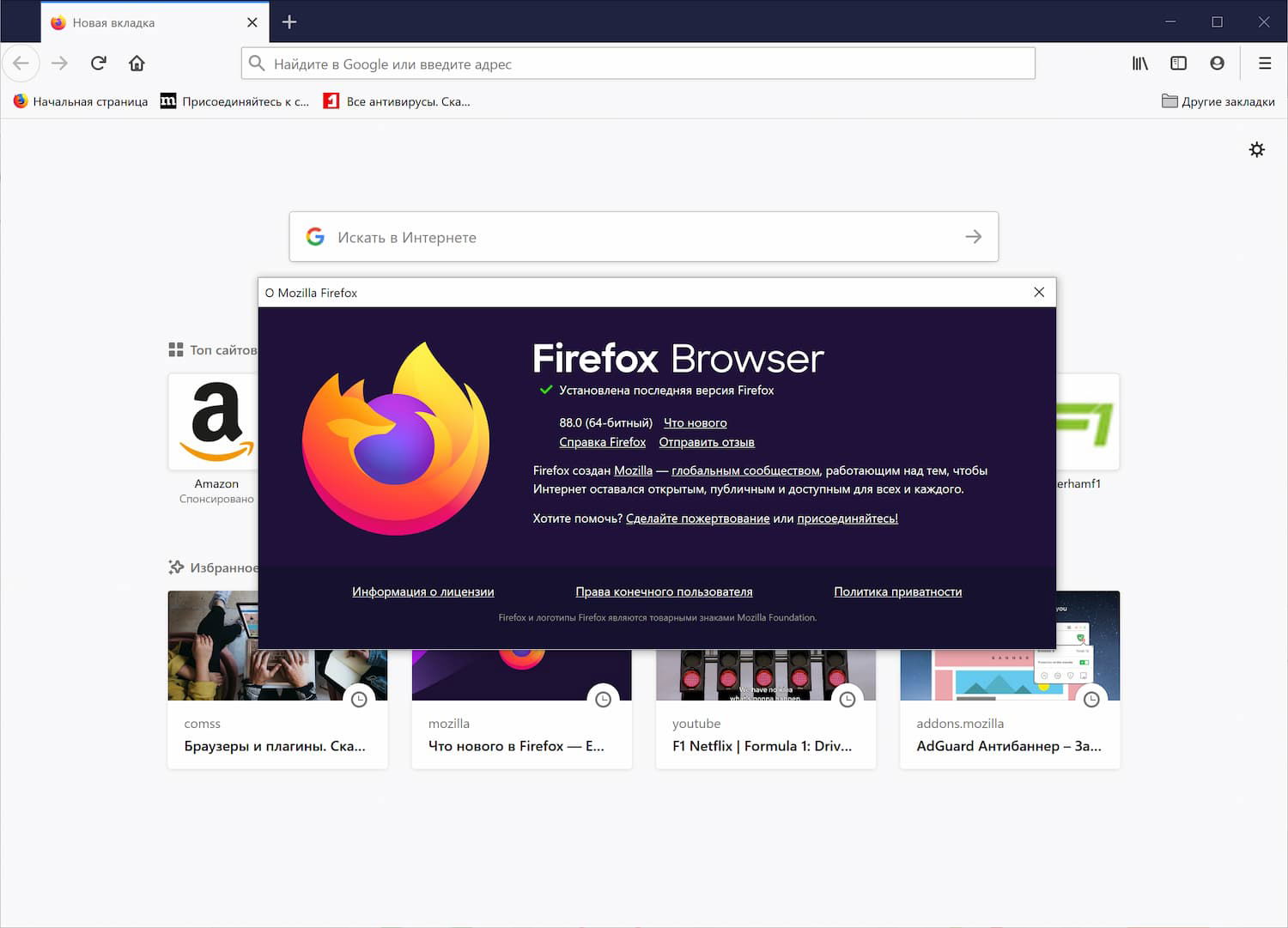
Task: Submit search with the arrow icon
Action: (973, 237)
